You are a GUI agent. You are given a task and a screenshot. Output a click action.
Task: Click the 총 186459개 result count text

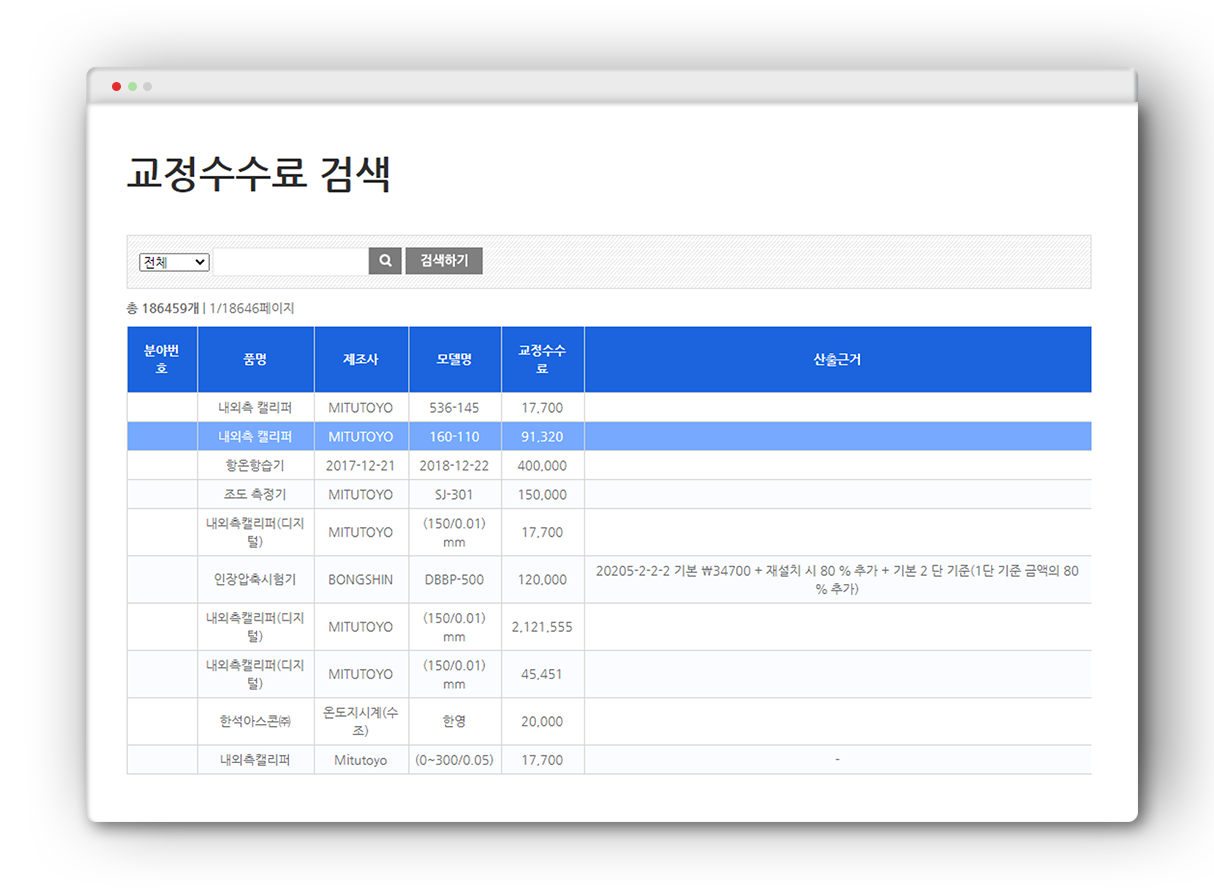point(163,308)
